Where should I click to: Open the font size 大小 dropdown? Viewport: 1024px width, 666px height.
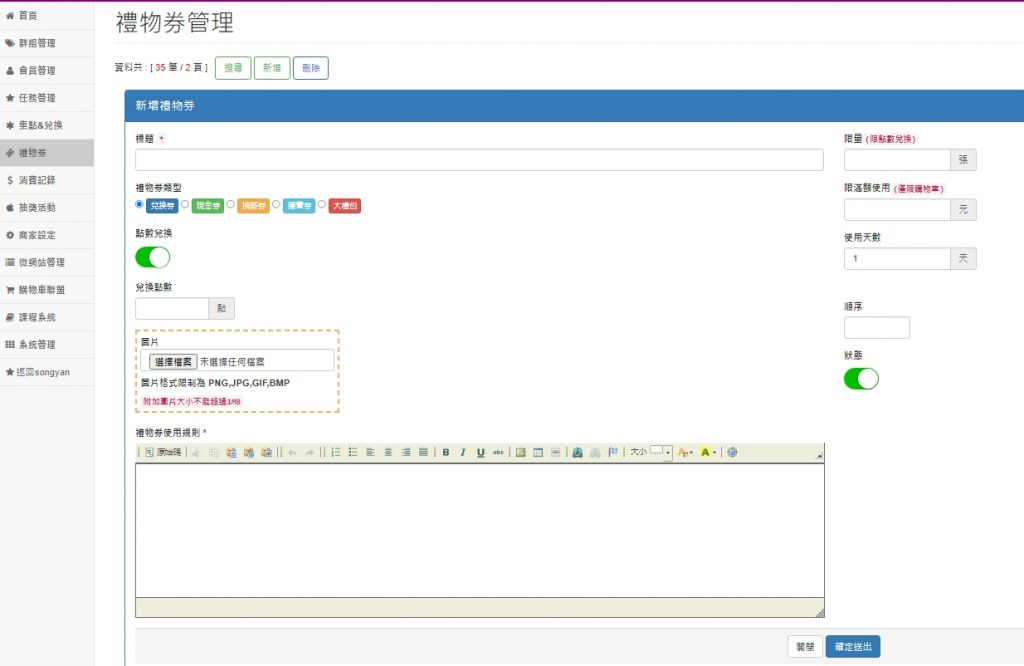pyautogui.click(x=660, y=453)
